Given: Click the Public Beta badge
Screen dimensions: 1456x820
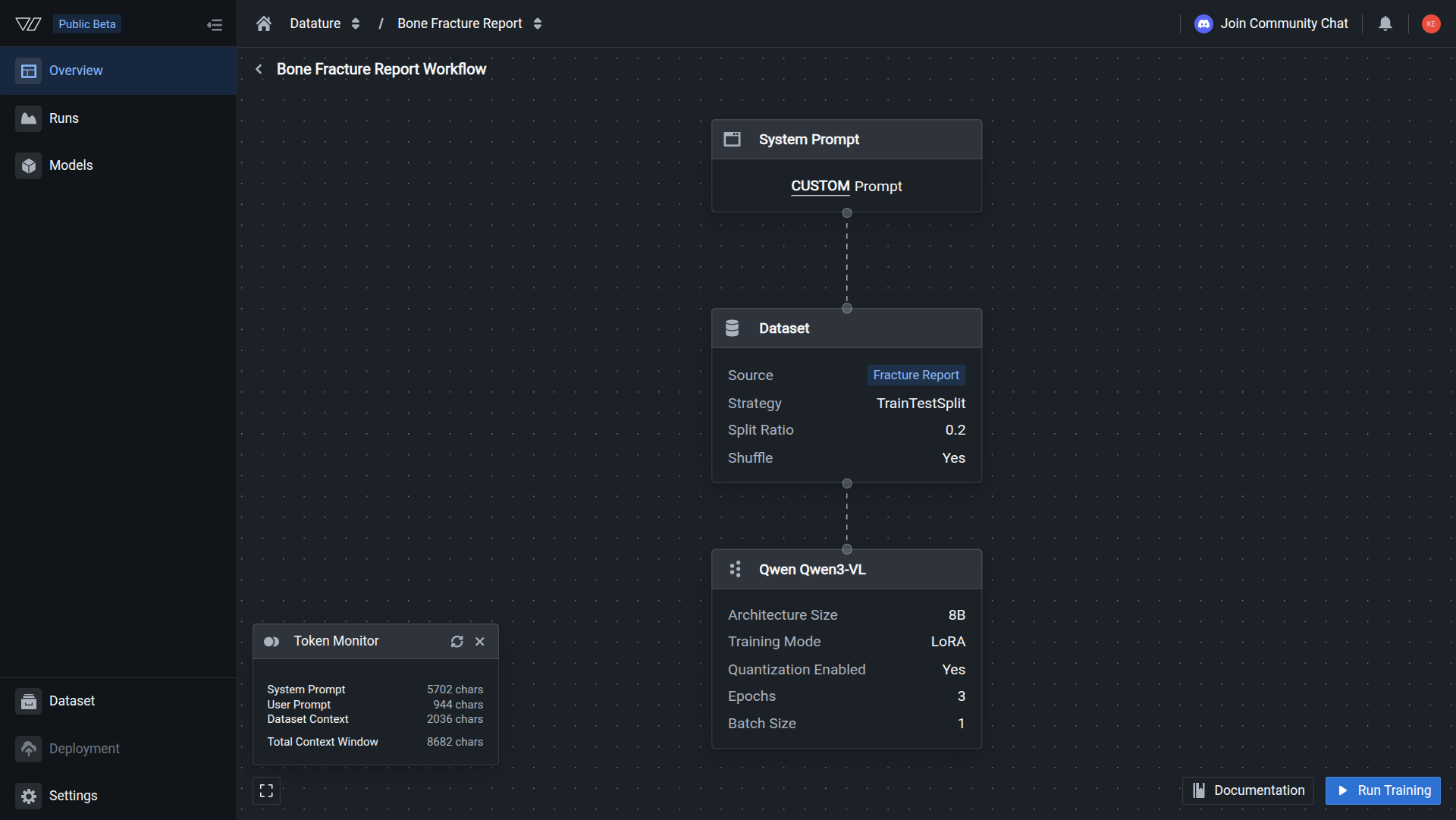Looking at the screenshot, I should pyautogui.click(x=87, y=24).
